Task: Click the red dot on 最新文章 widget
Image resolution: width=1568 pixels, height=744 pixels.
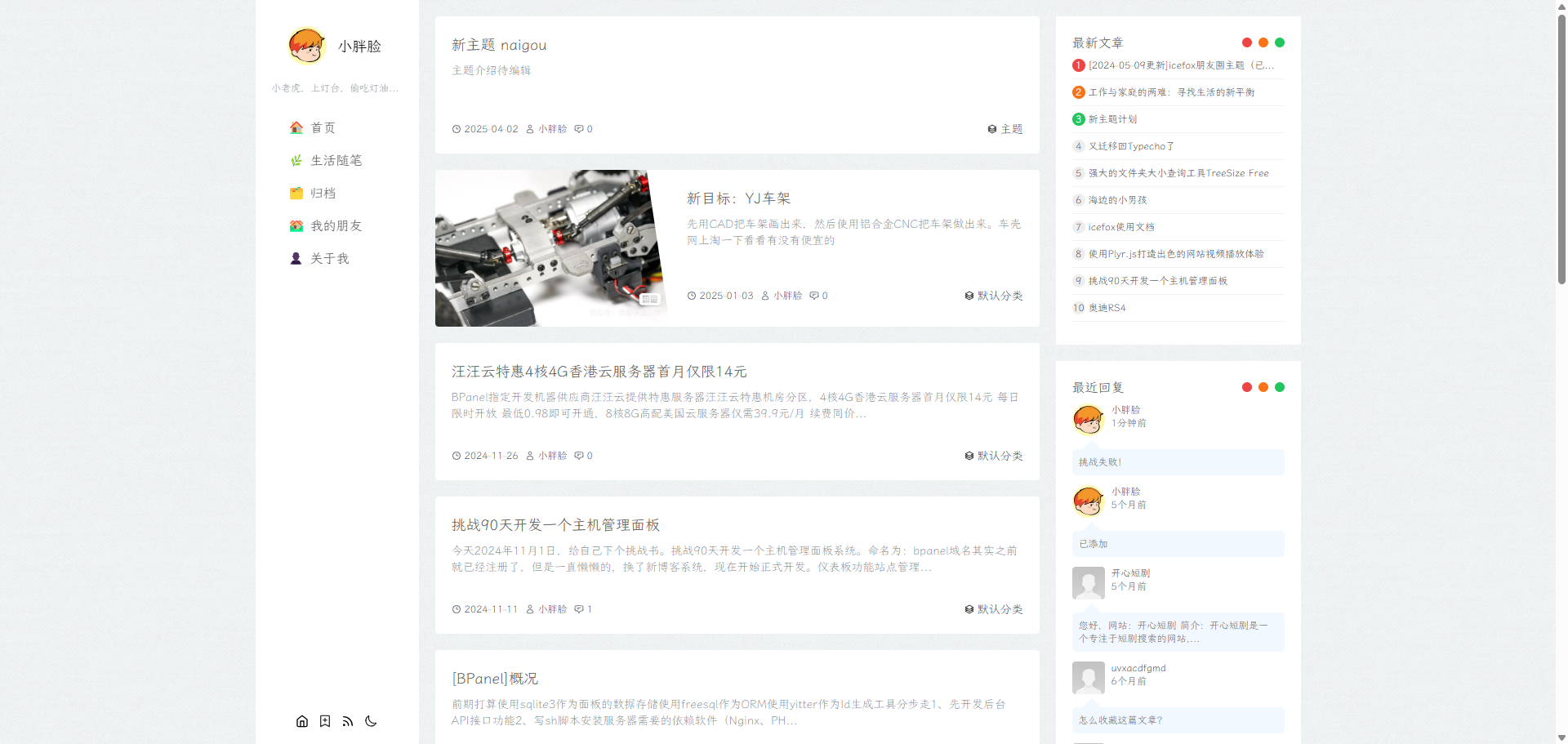Action: click(x=1247, y=42)
